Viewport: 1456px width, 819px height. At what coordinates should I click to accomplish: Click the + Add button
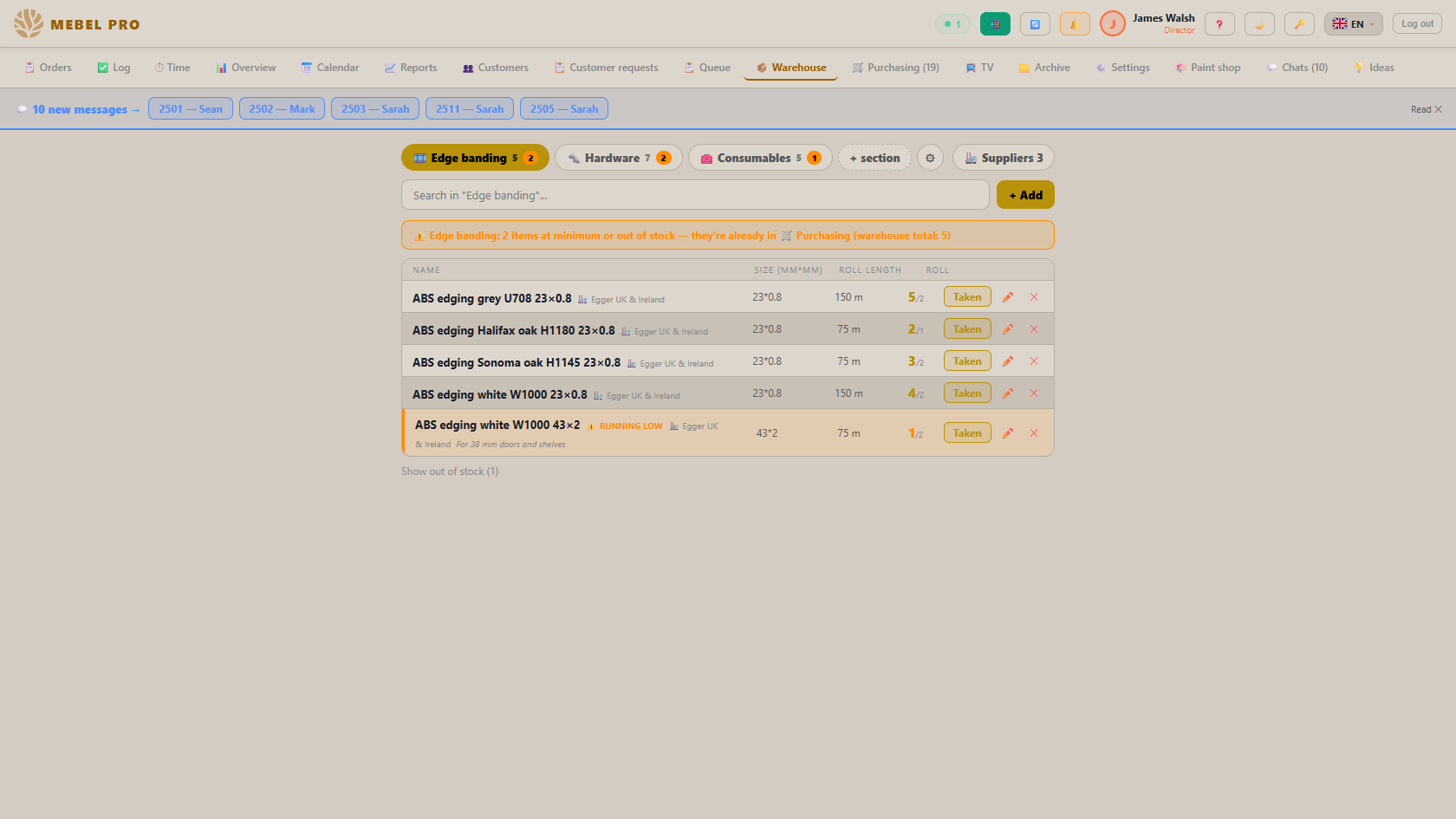(1025, 195)
